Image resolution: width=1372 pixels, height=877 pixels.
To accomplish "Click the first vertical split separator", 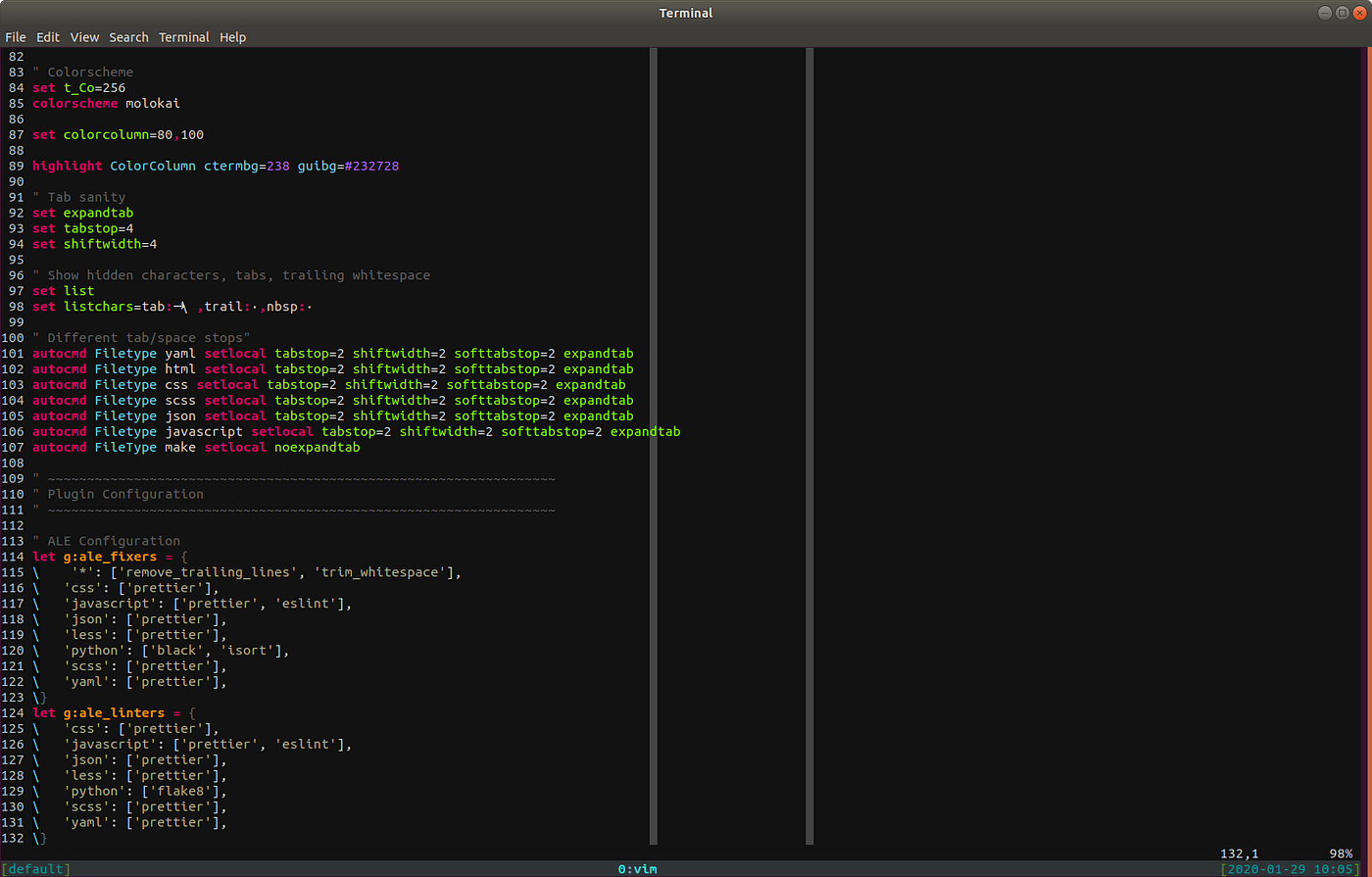I will 653,441.
